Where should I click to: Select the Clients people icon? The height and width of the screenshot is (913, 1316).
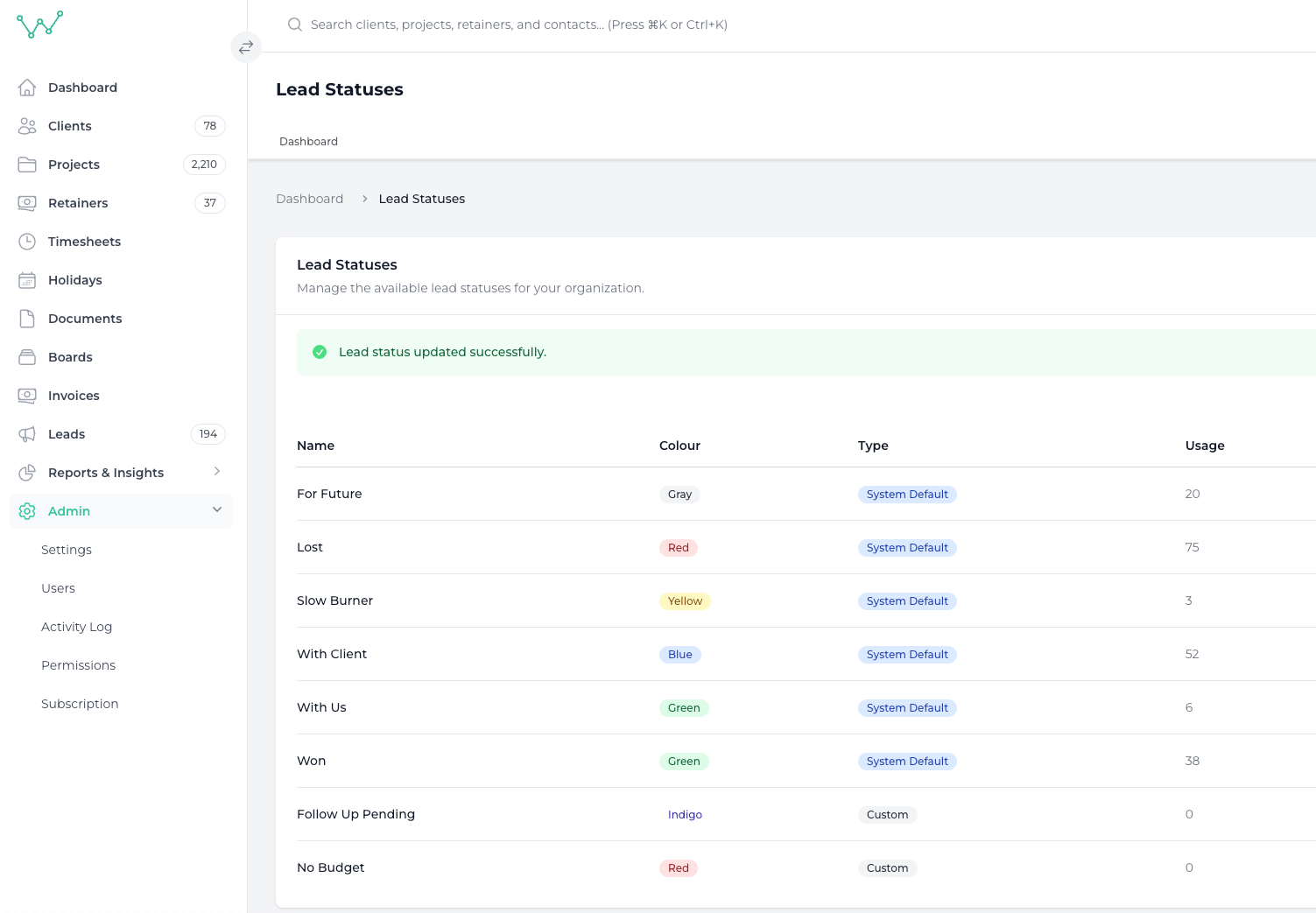[26, 125]
